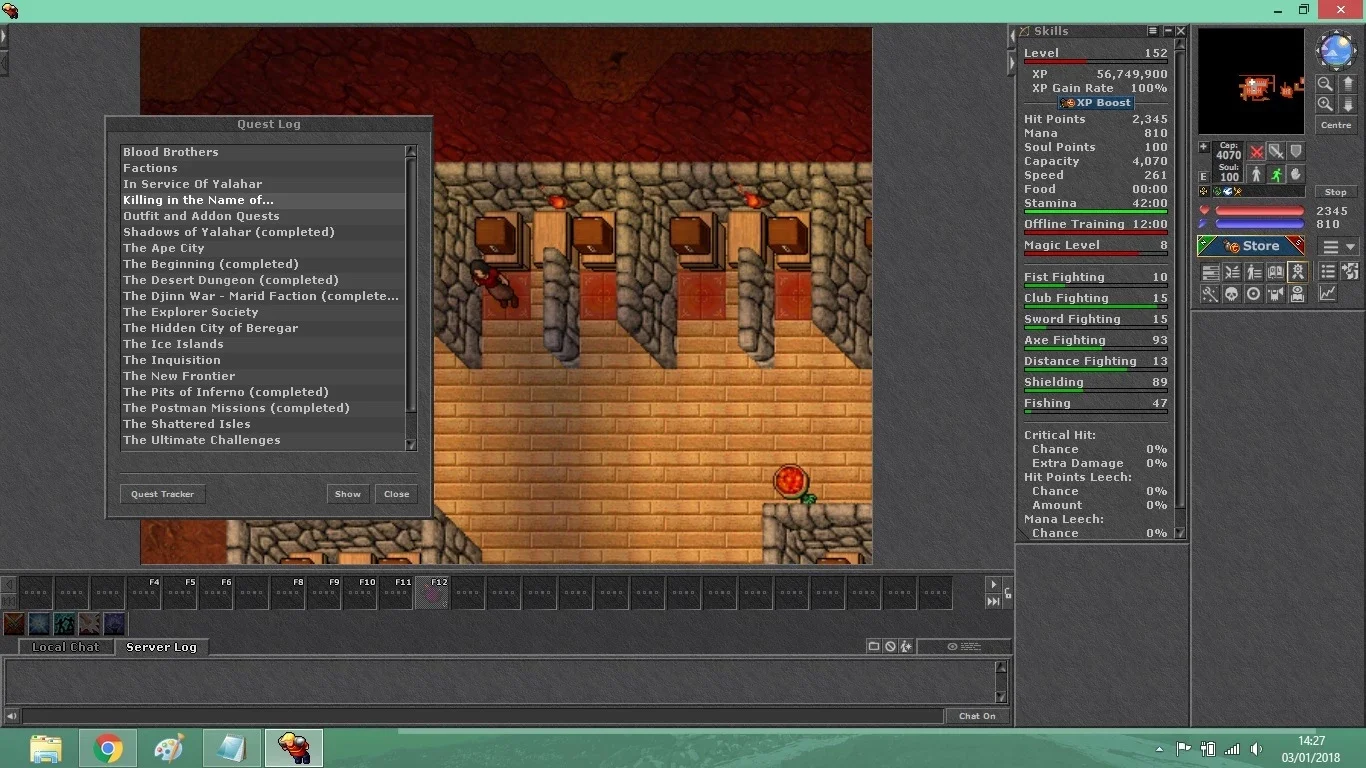Zoom out the minimap
The image size is (1366, 768).
pyautogui.click(x=1325, y=84)
